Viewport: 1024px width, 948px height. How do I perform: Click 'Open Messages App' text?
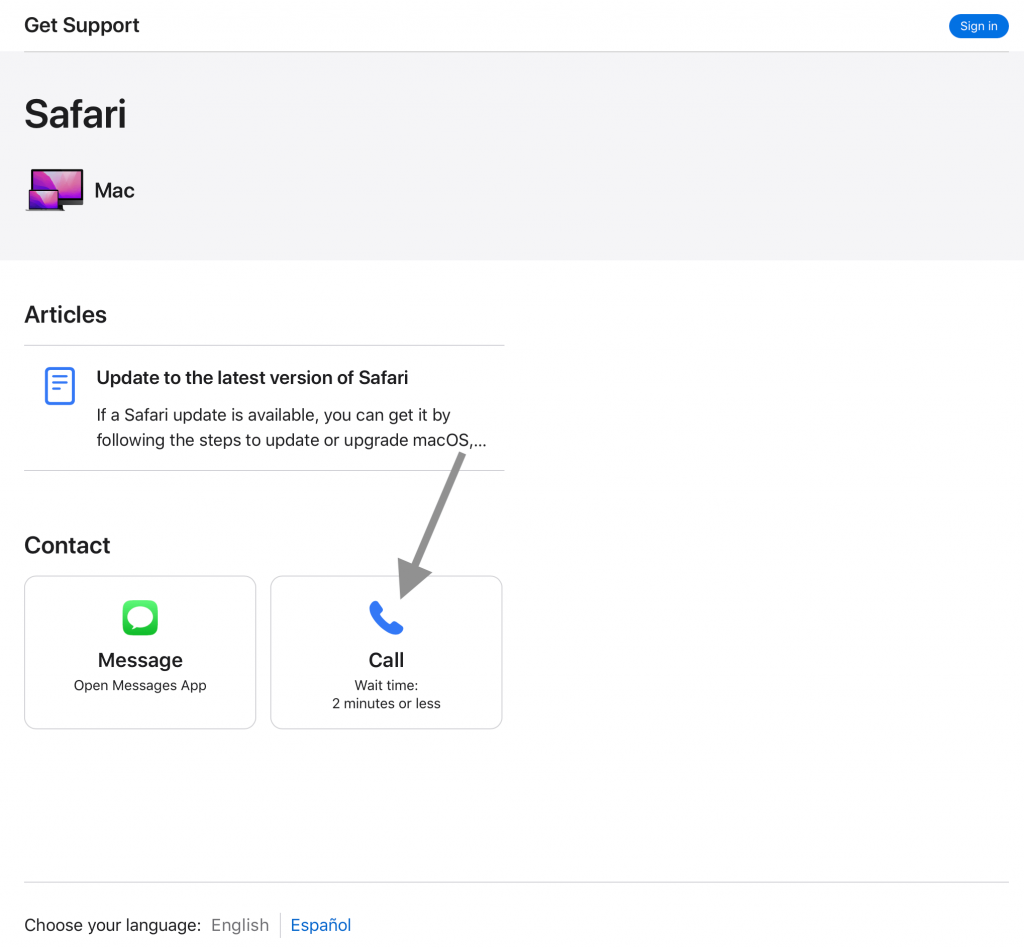coord(140,685)
